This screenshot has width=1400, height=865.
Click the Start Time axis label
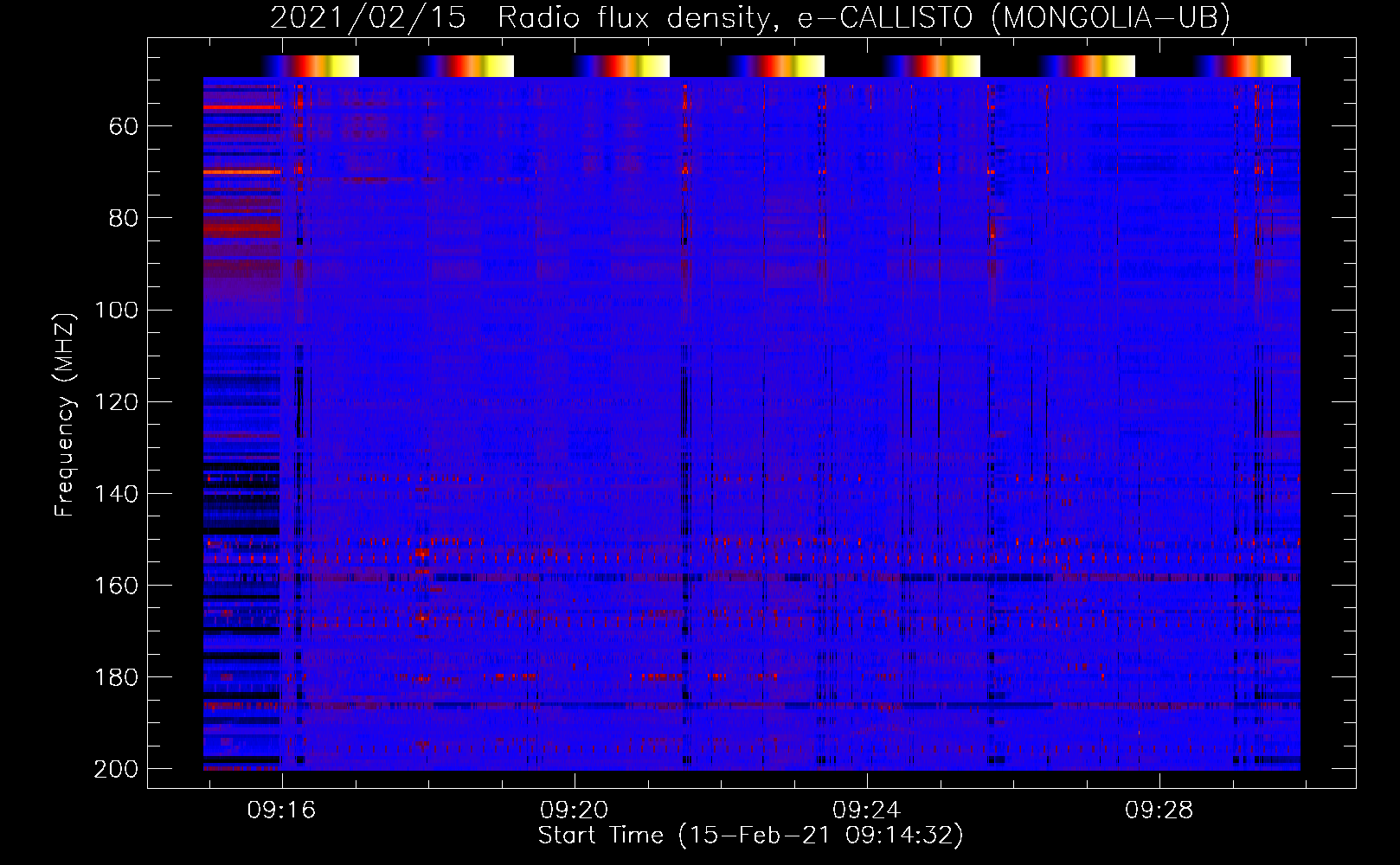(750, 836)
